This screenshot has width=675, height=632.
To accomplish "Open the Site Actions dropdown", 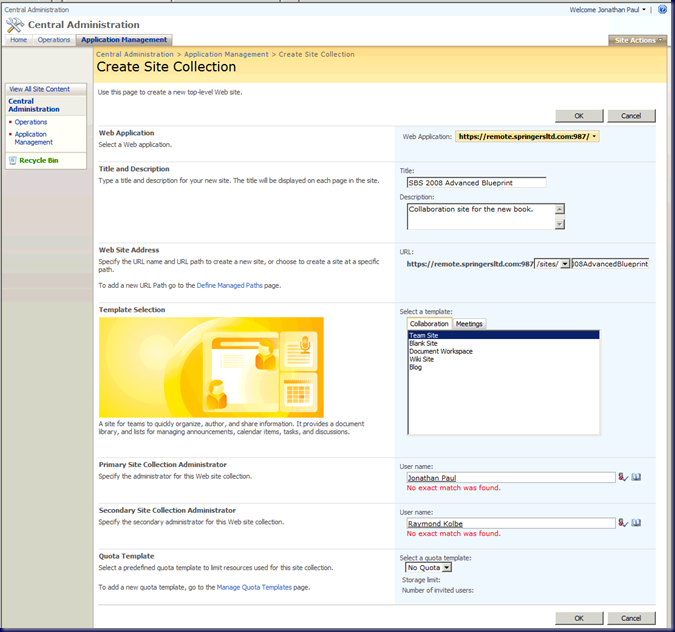I will (x=638, y=40).
